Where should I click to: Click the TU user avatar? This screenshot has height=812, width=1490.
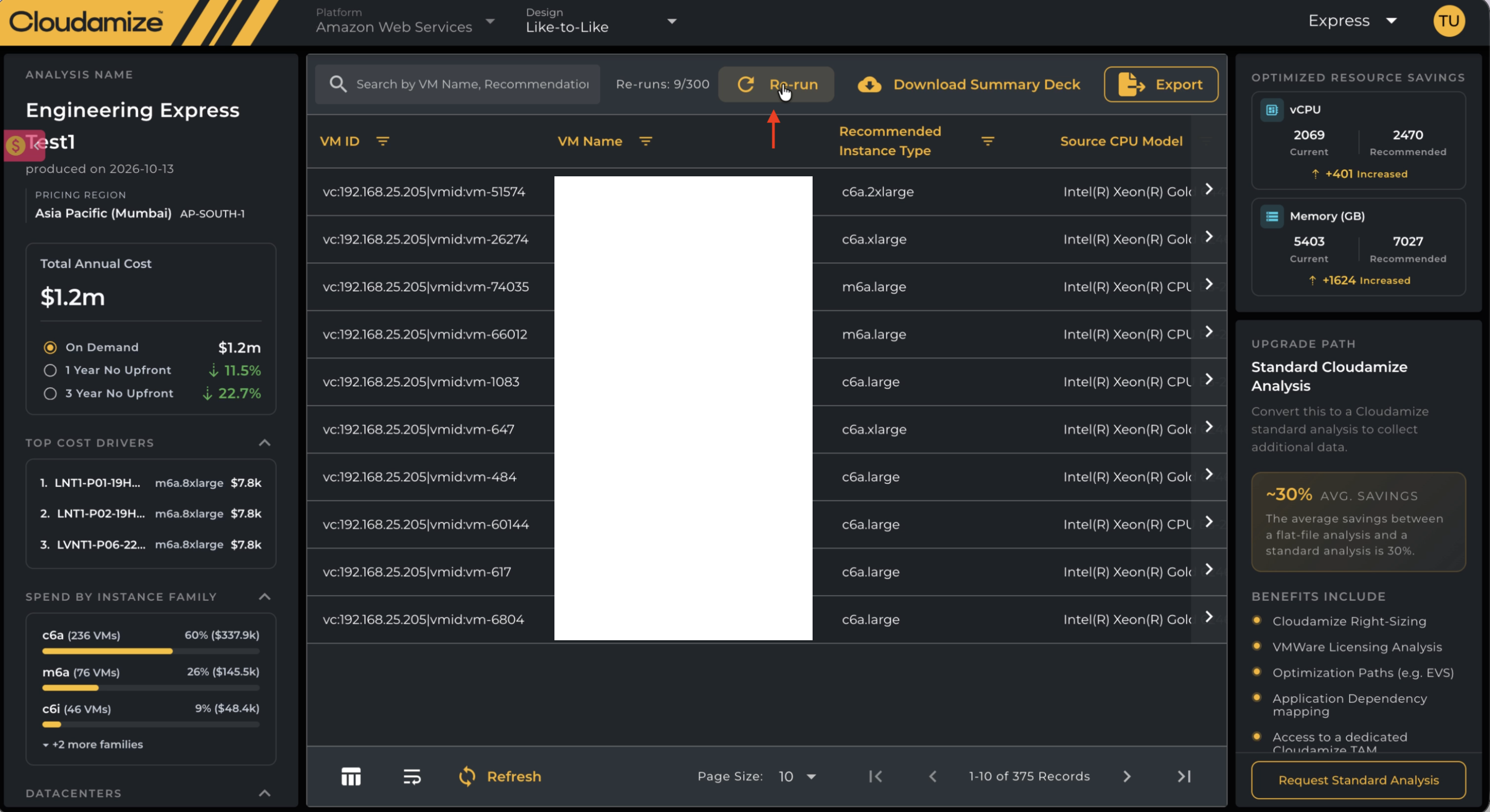(1448, 21)
